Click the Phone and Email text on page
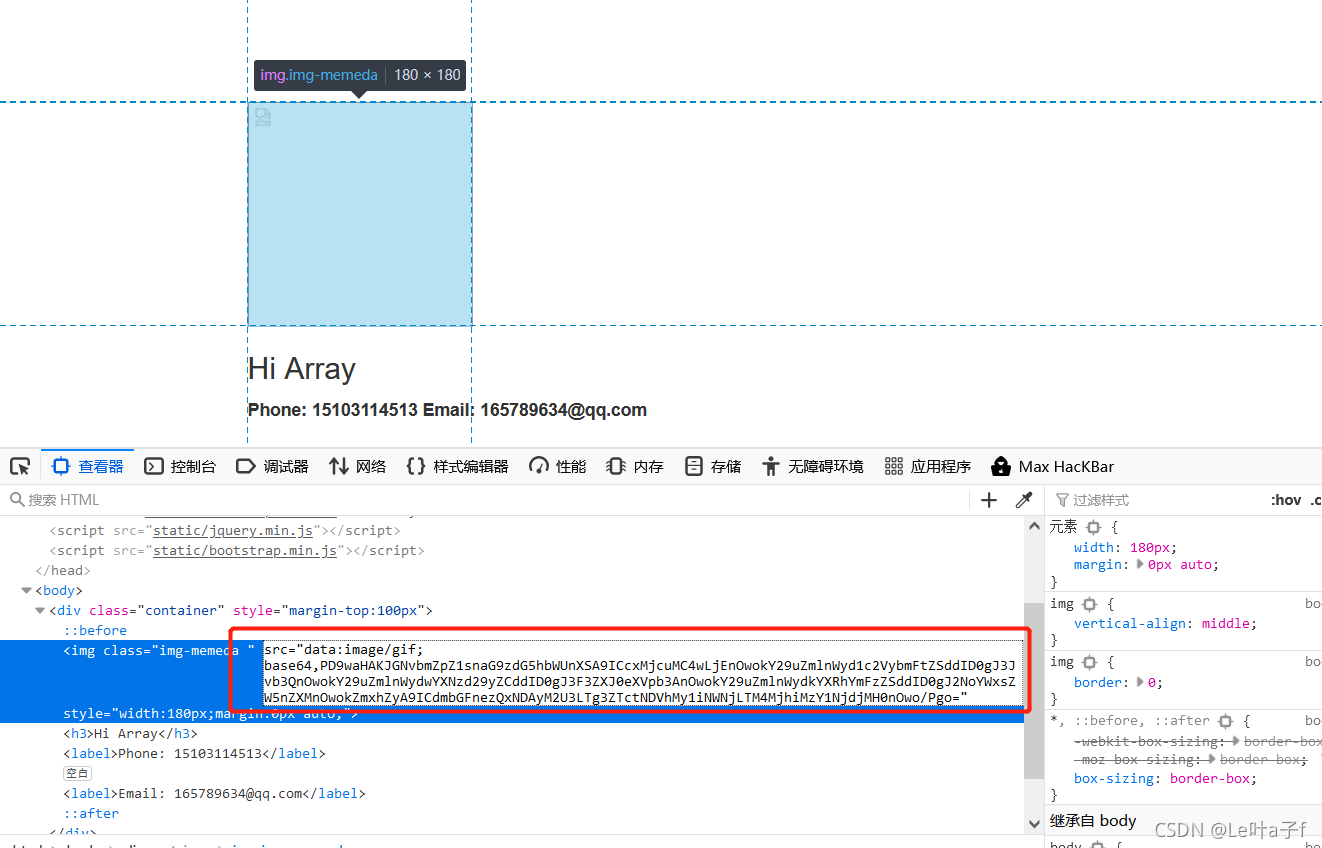The width and height of the screenshot is (1322, 848). click(447, 410)
